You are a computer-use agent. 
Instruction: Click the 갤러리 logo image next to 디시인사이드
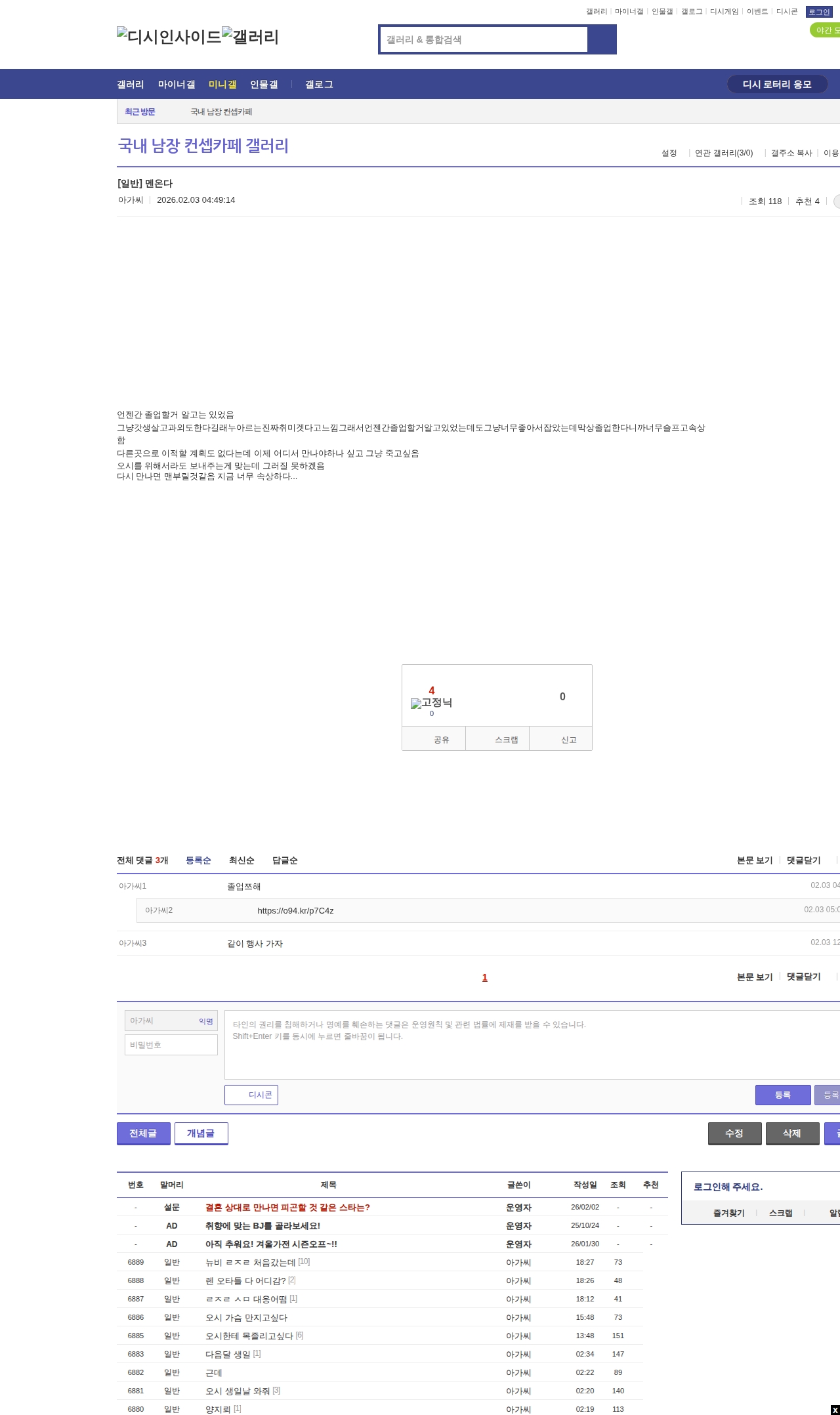(251, 37)
